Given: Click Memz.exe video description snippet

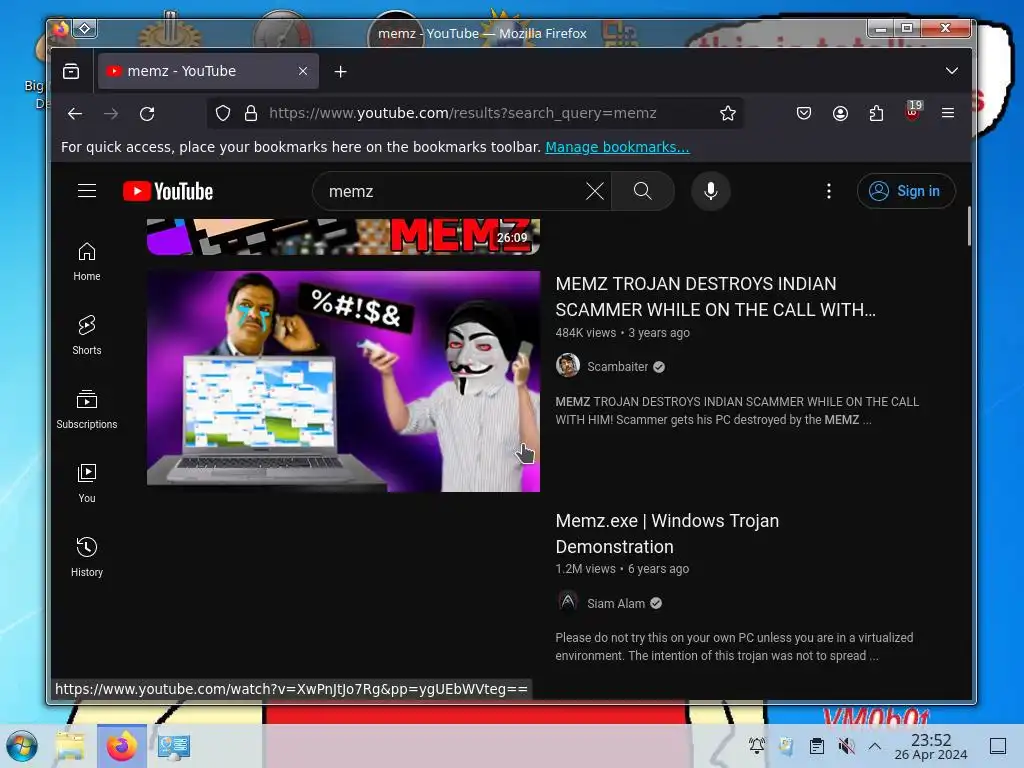Looking at the screenshot, I should click(x=734, y=647).
